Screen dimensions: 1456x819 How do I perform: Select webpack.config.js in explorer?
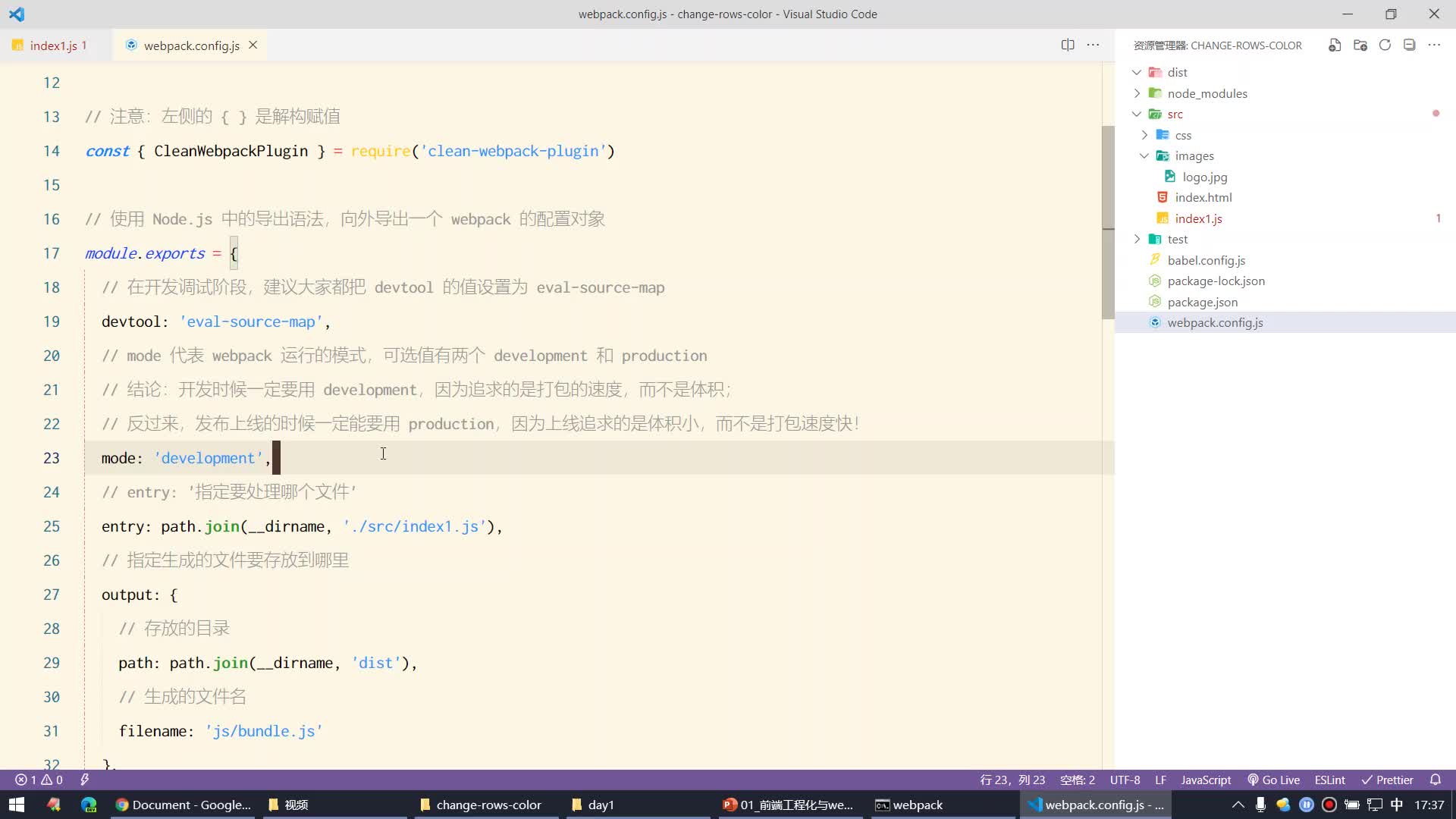[x=1215, y=322]
